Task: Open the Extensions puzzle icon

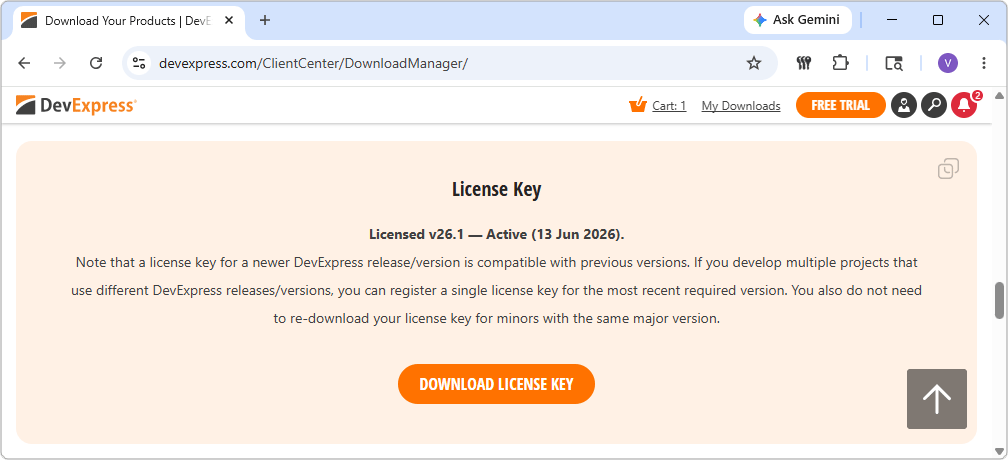Action: (840, 63)
